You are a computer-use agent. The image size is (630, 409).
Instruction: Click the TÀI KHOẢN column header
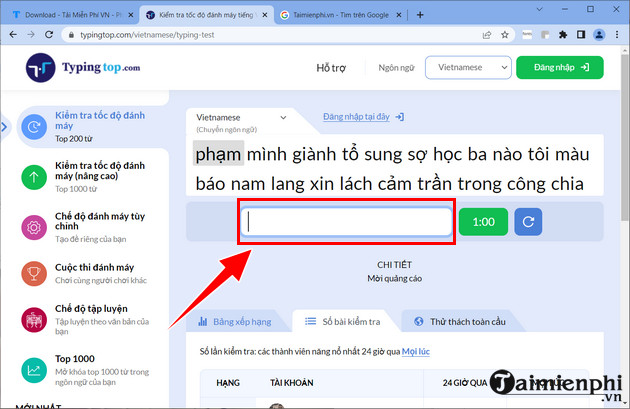pyautogui.click(x=291, y=383)
